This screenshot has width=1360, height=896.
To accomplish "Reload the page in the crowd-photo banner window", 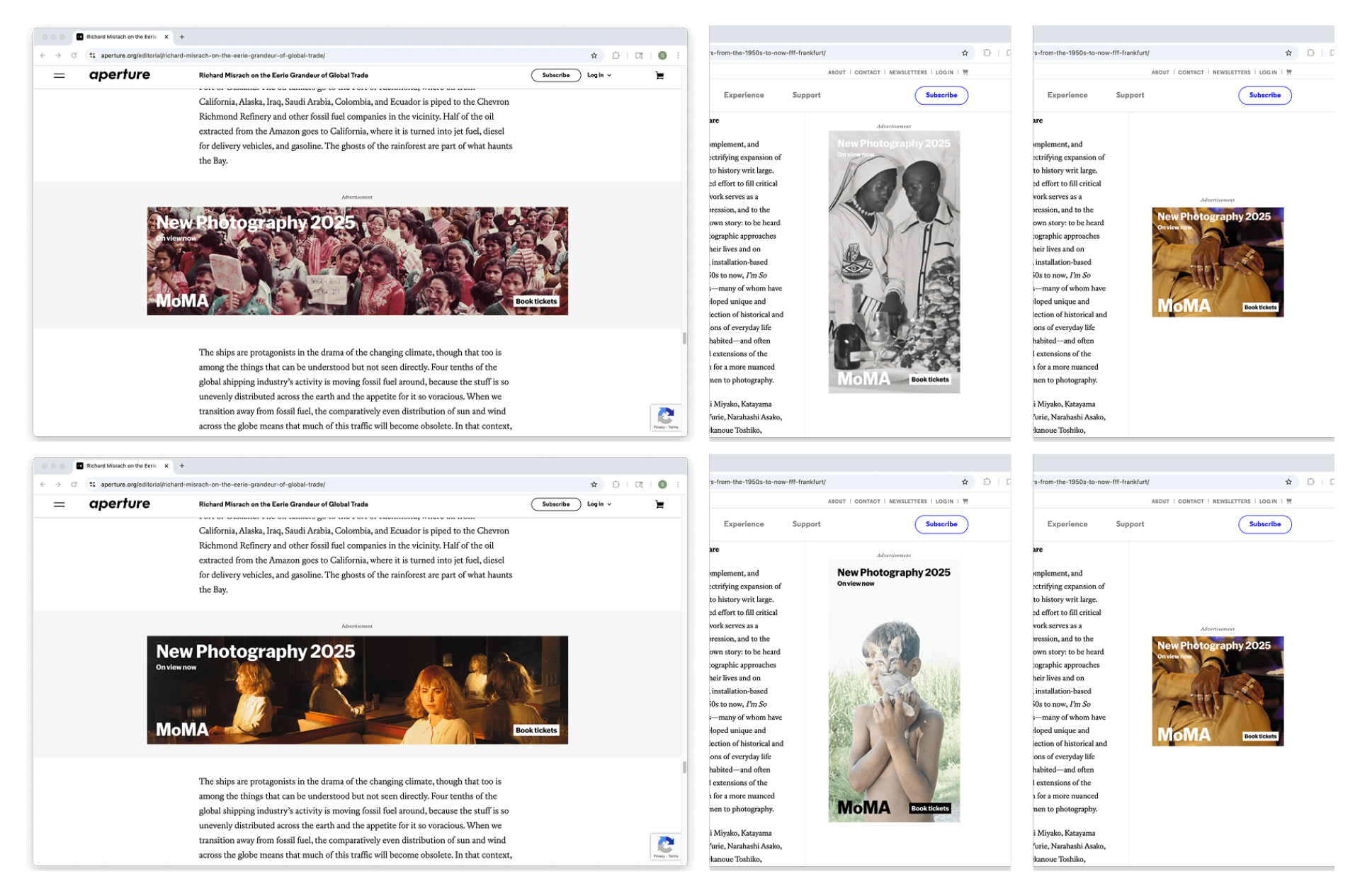I will (x=74, y=55).
